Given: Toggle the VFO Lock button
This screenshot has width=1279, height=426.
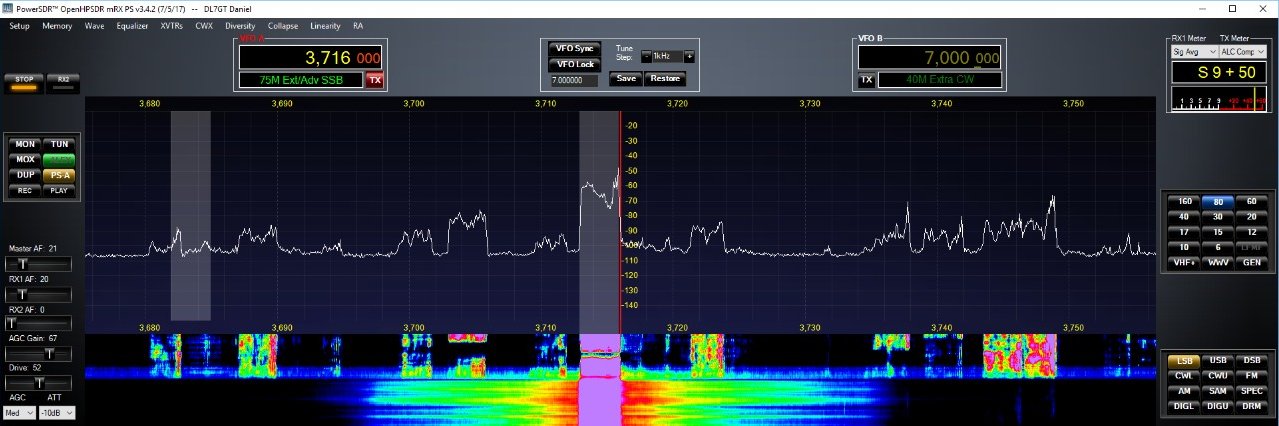Looking at the screenshot, I should coord(574,64).
